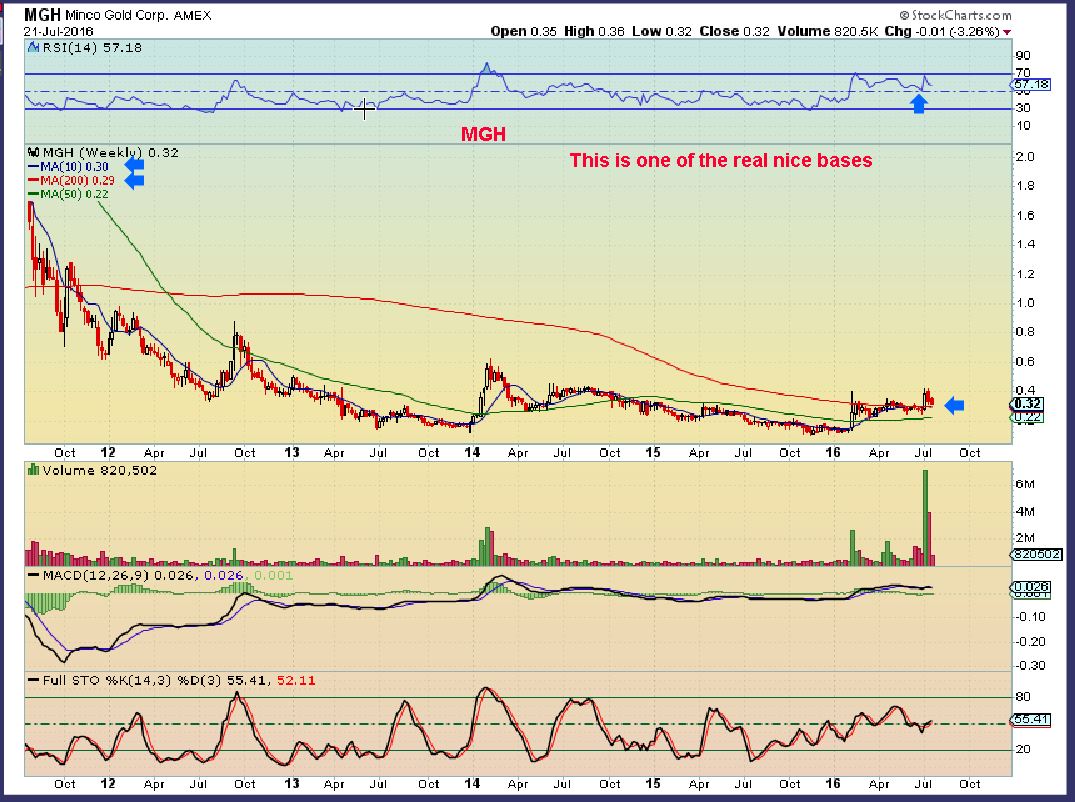
Task: Click the StockCharts.com watermark link
Action: pos(955,14)
